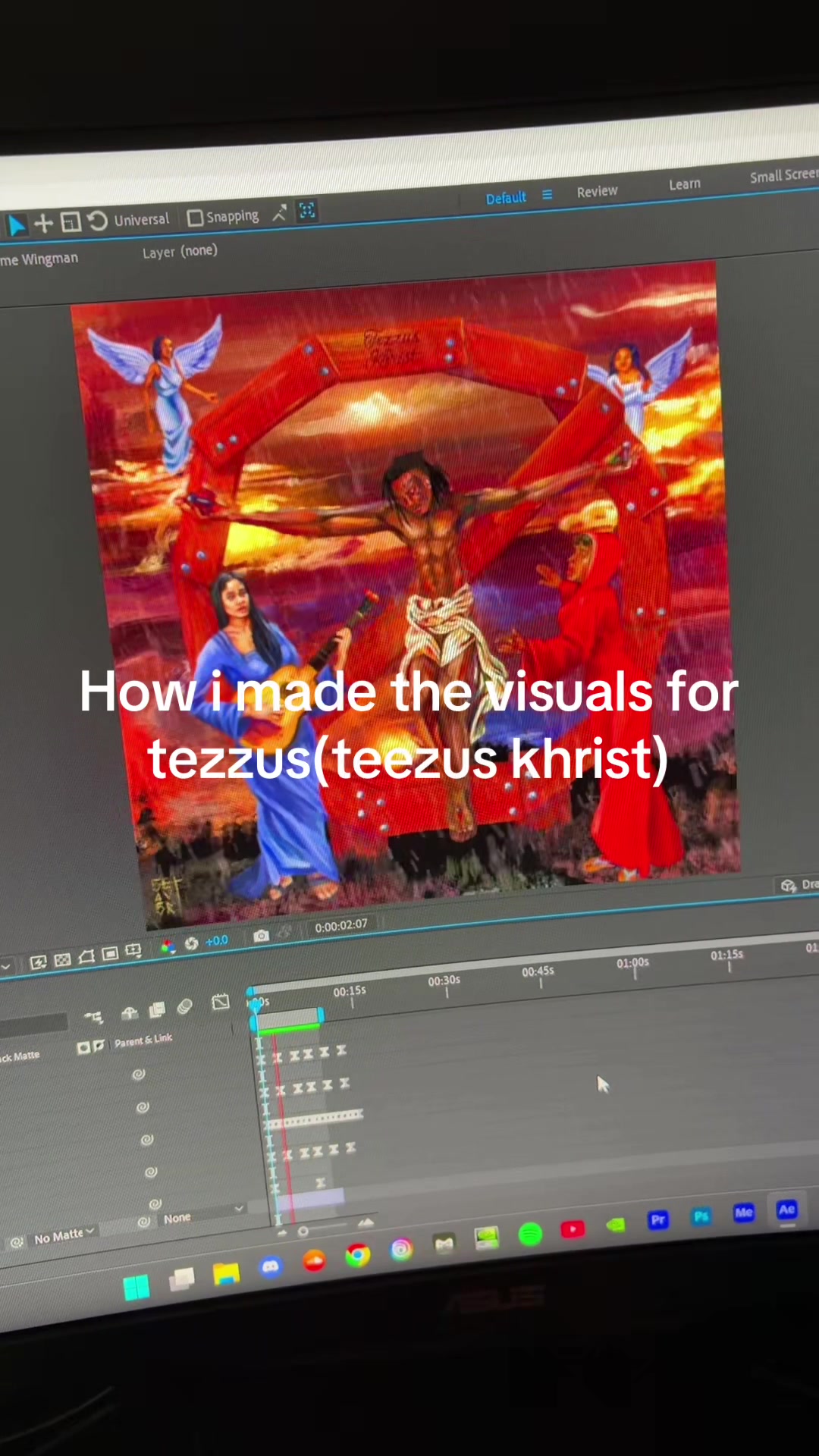This screenshot has height=1456, width=819.
Task: Toggle snap features bounding box icon
Action: (x=307, y=211)
